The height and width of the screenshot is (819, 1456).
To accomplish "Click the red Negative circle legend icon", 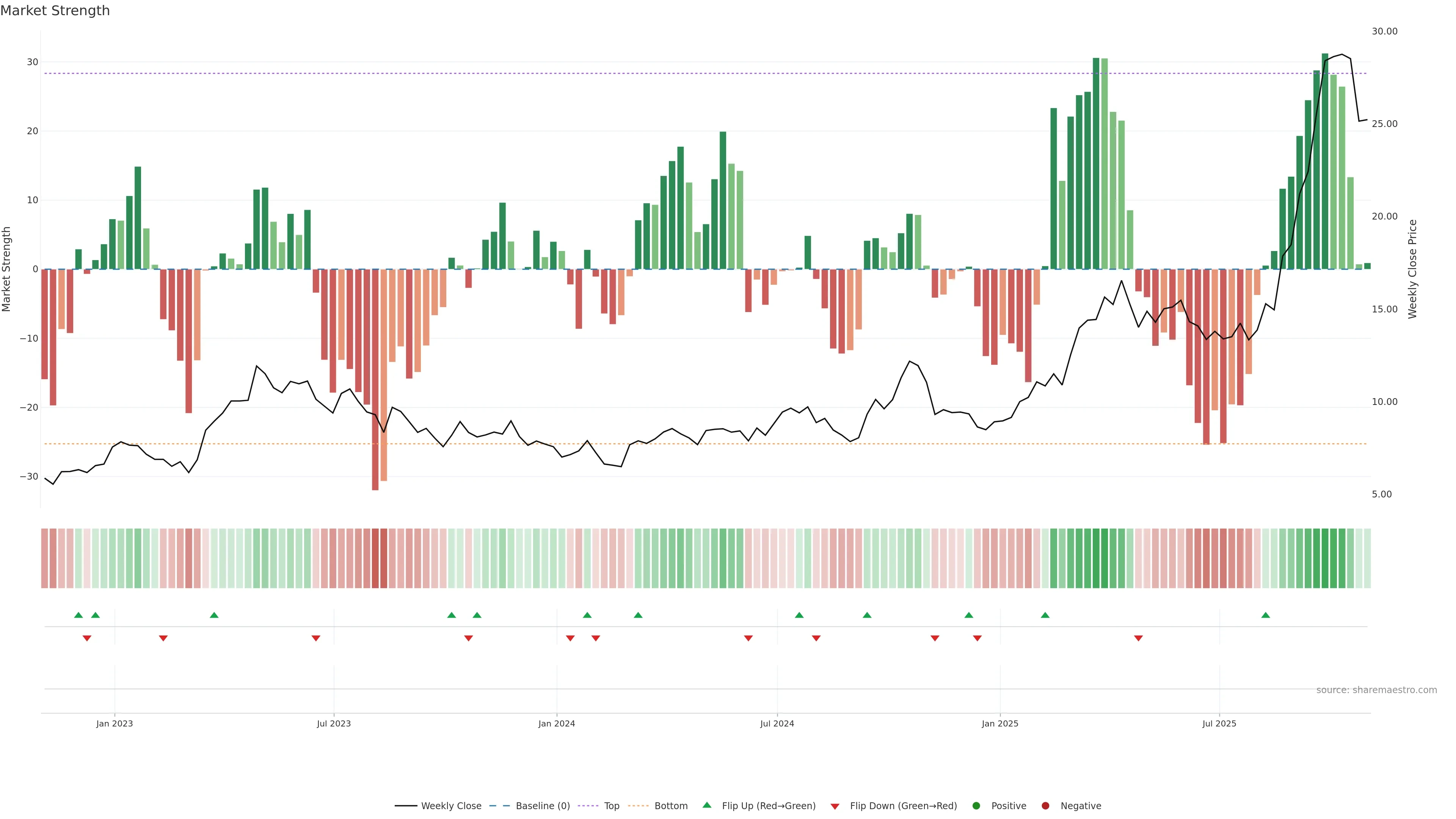I will click(1045, 806).
